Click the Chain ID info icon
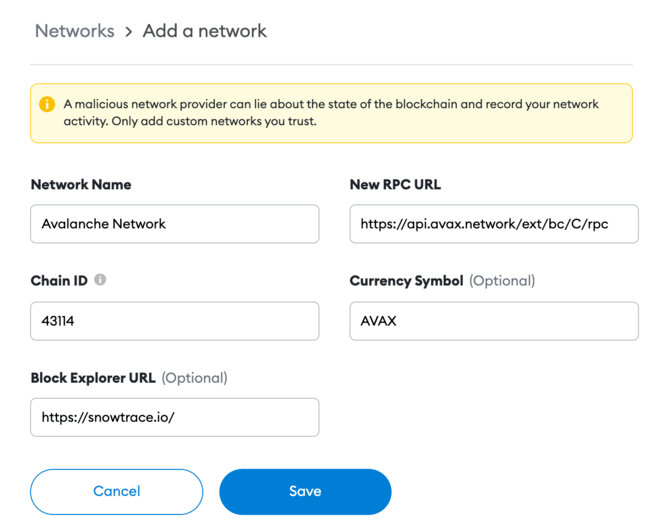The width and height of the screenshot is (657, 531). click(100, 280)
